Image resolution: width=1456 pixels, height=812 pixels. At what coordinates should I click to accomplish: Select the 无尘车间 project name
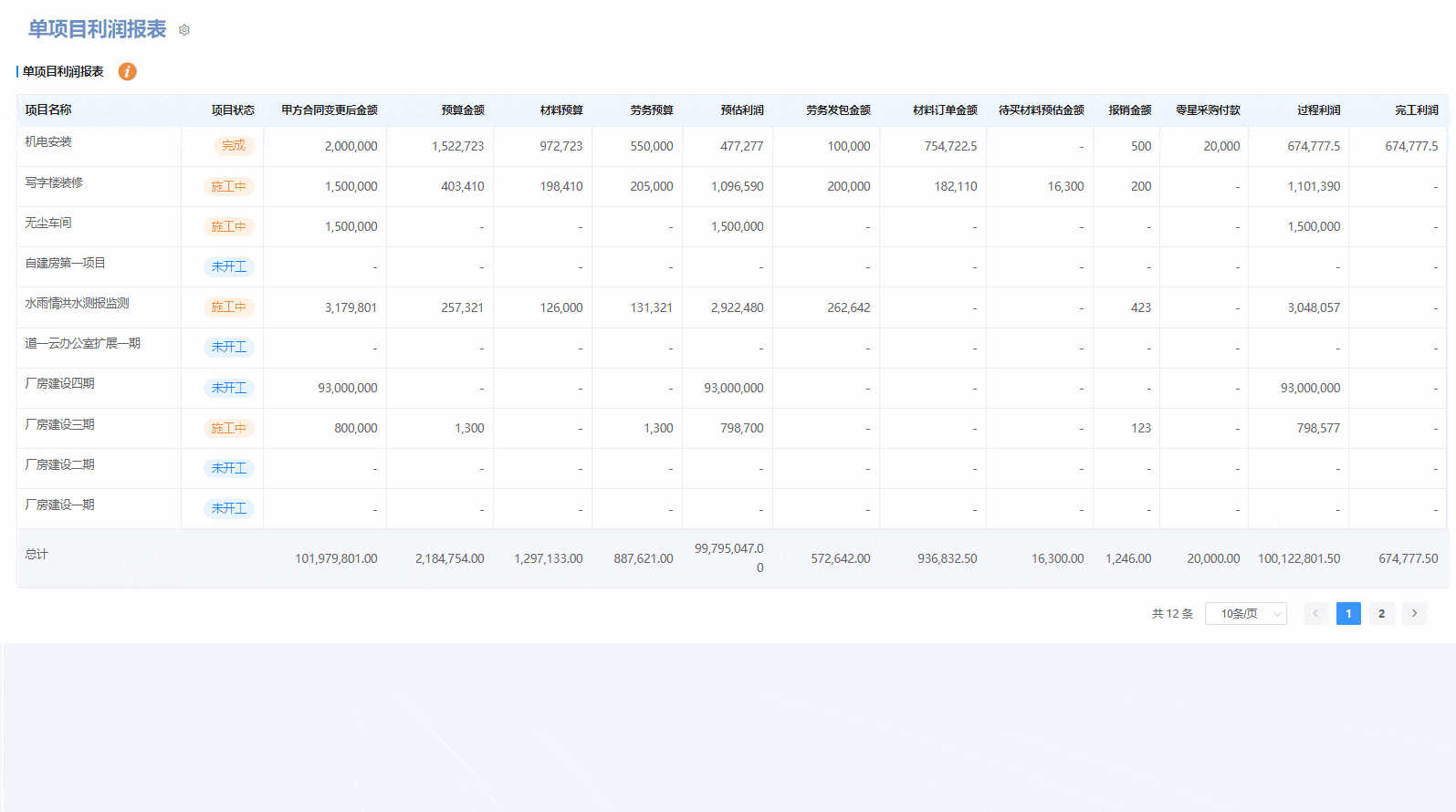click(x=48, y=223)
